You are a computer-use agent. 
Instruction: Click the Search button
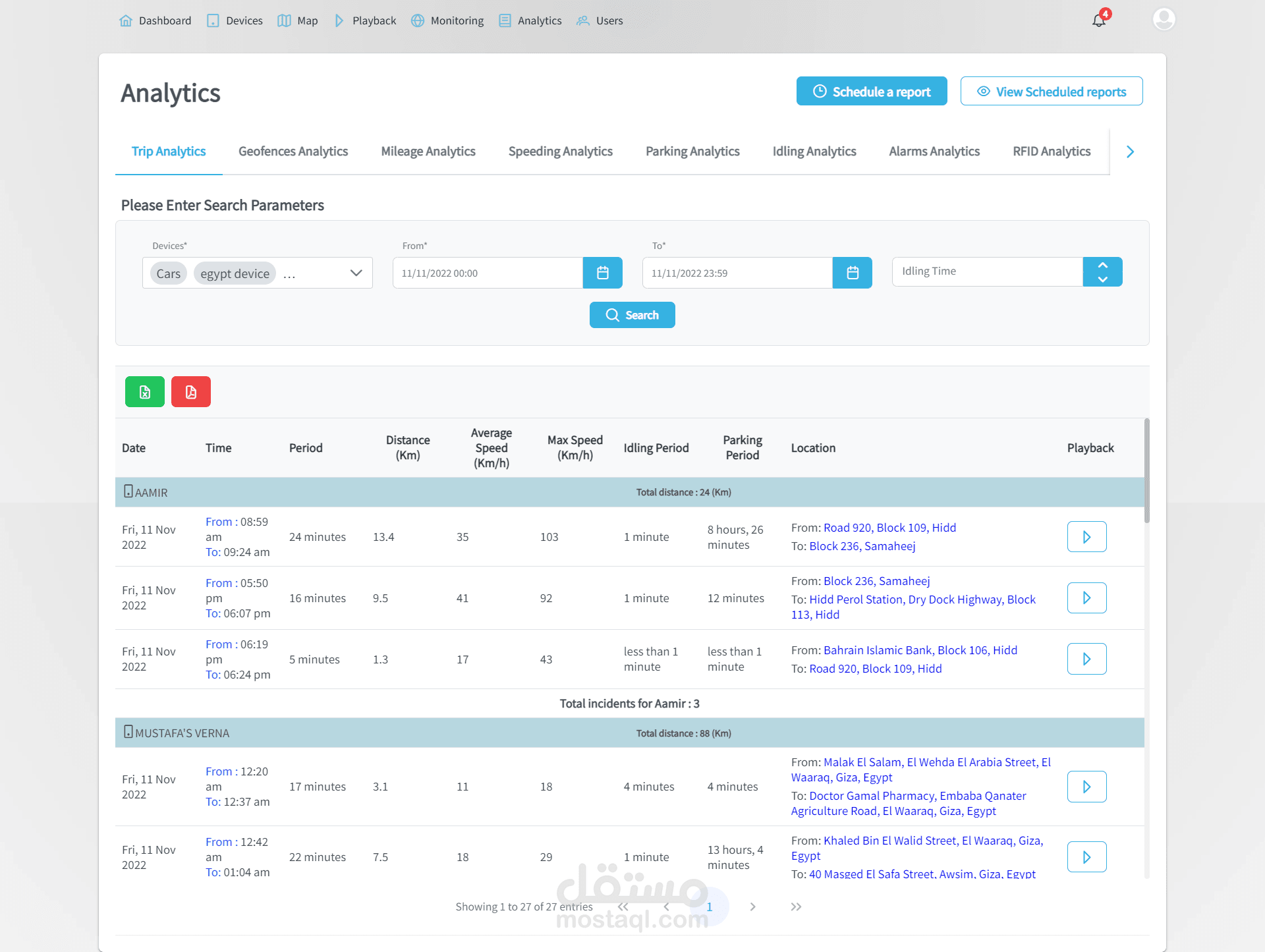coord(632,315)
